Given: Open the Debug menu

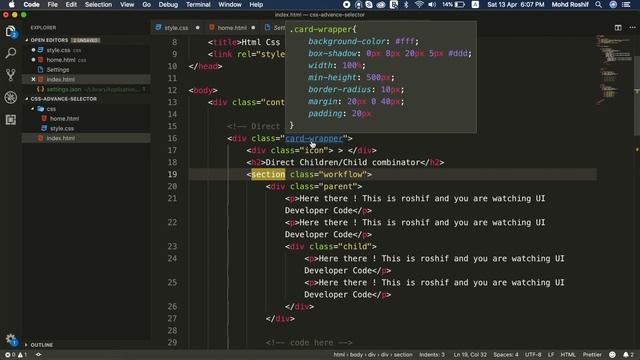Looking at the screenshot, I should (x=168, y=4).
